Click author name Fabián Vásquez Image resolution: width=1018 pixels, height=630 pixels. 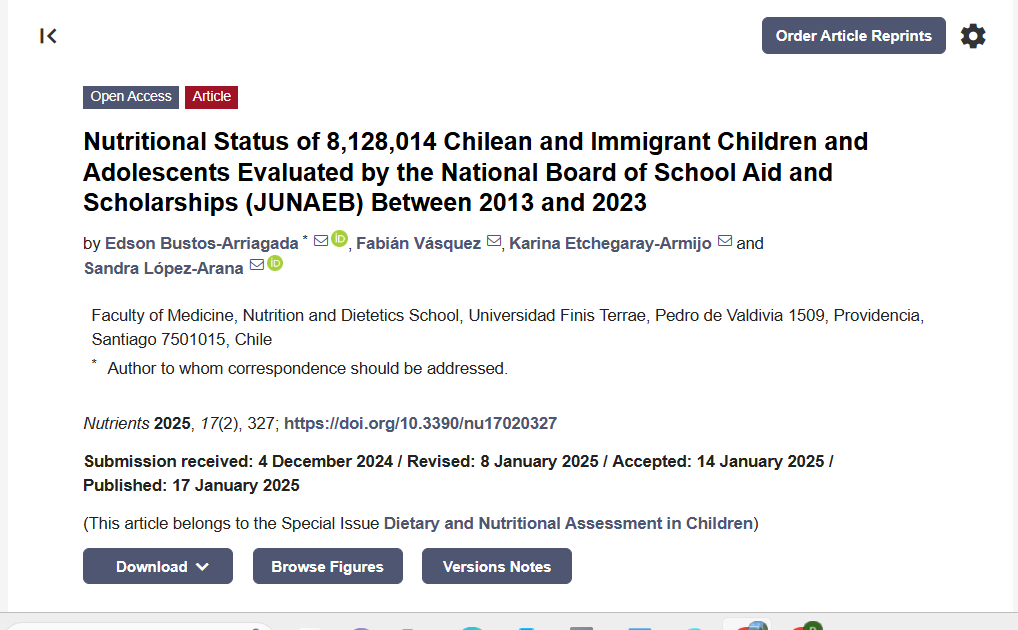(418, 243)
